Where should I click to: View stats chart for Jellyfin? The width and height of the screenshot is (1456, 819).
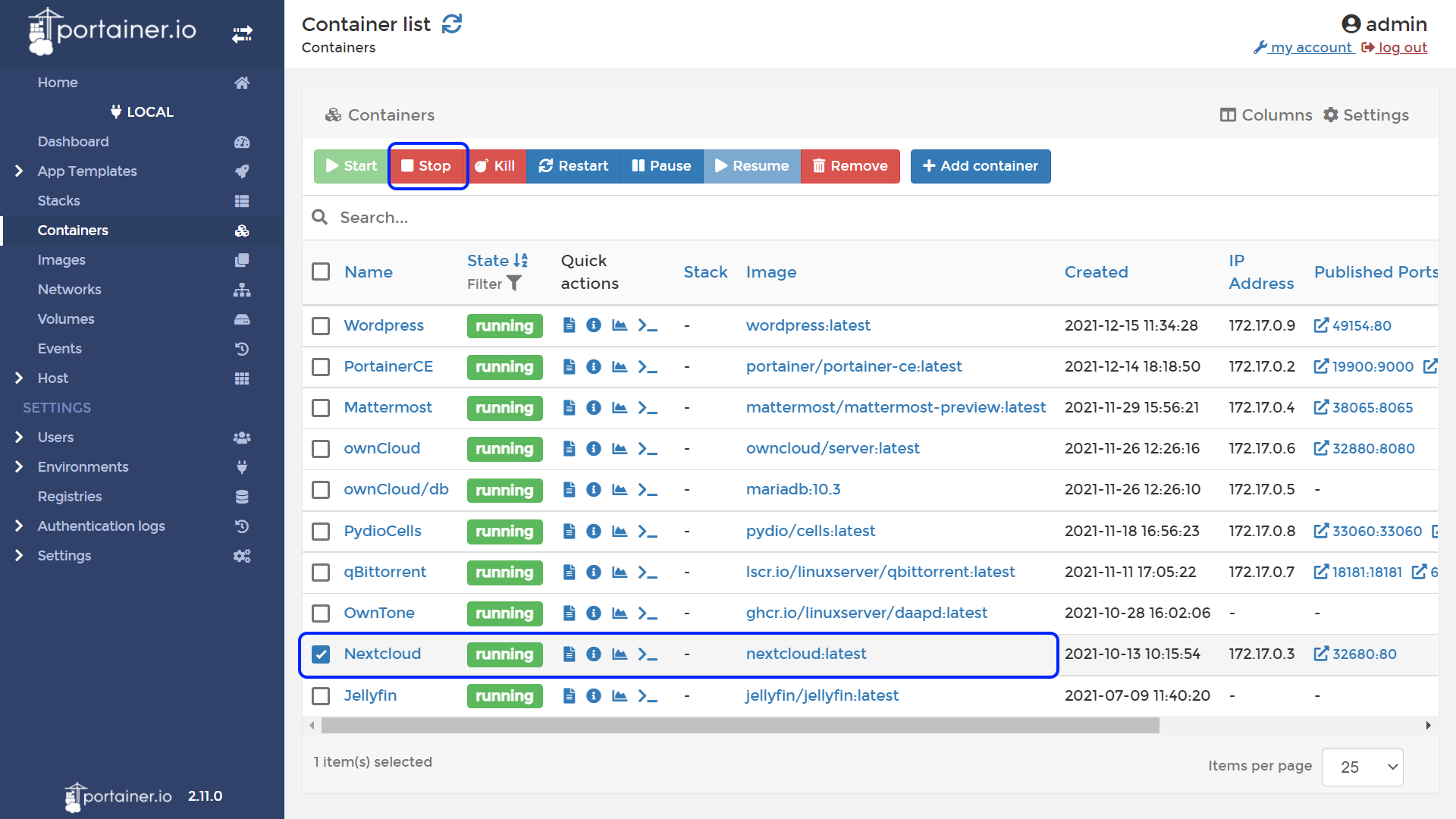coord(620,695)
